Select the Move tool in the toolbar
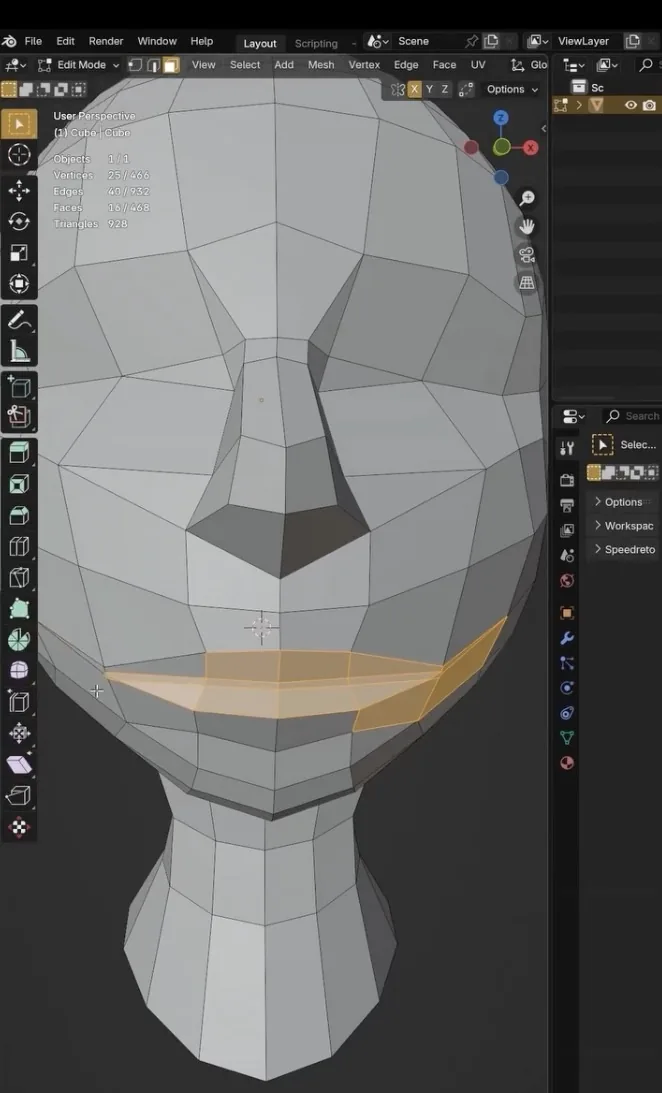 pos(19,190)
